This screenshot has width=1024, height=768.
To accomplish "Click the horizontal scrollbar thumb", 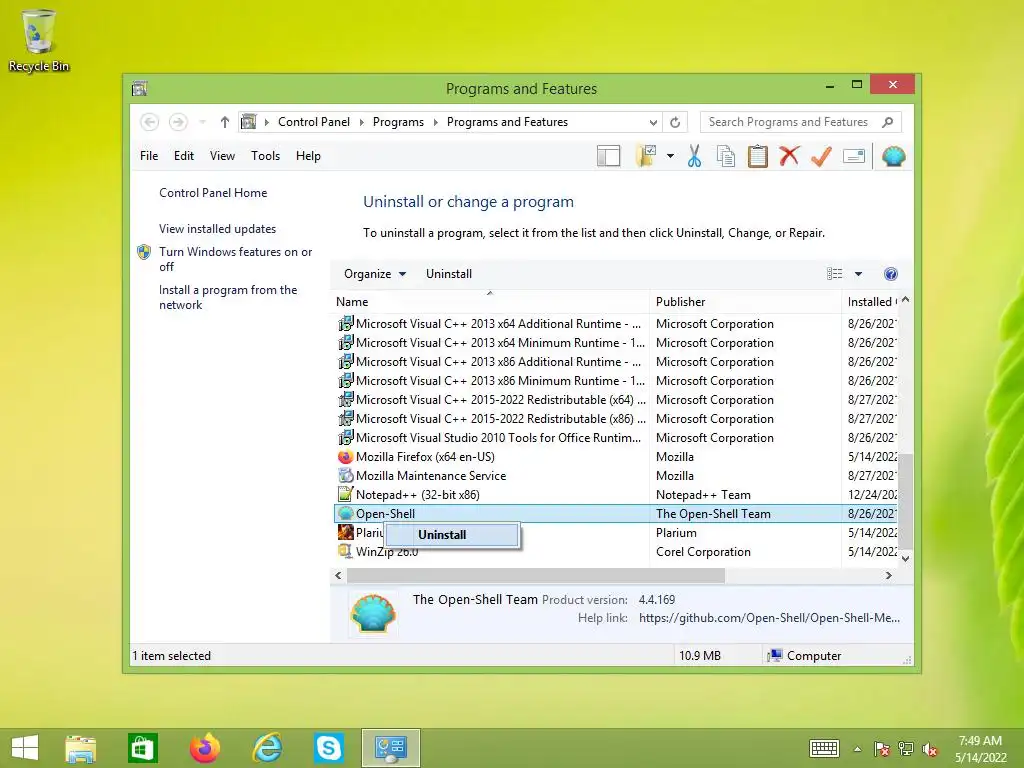I will tap(536, 575).
